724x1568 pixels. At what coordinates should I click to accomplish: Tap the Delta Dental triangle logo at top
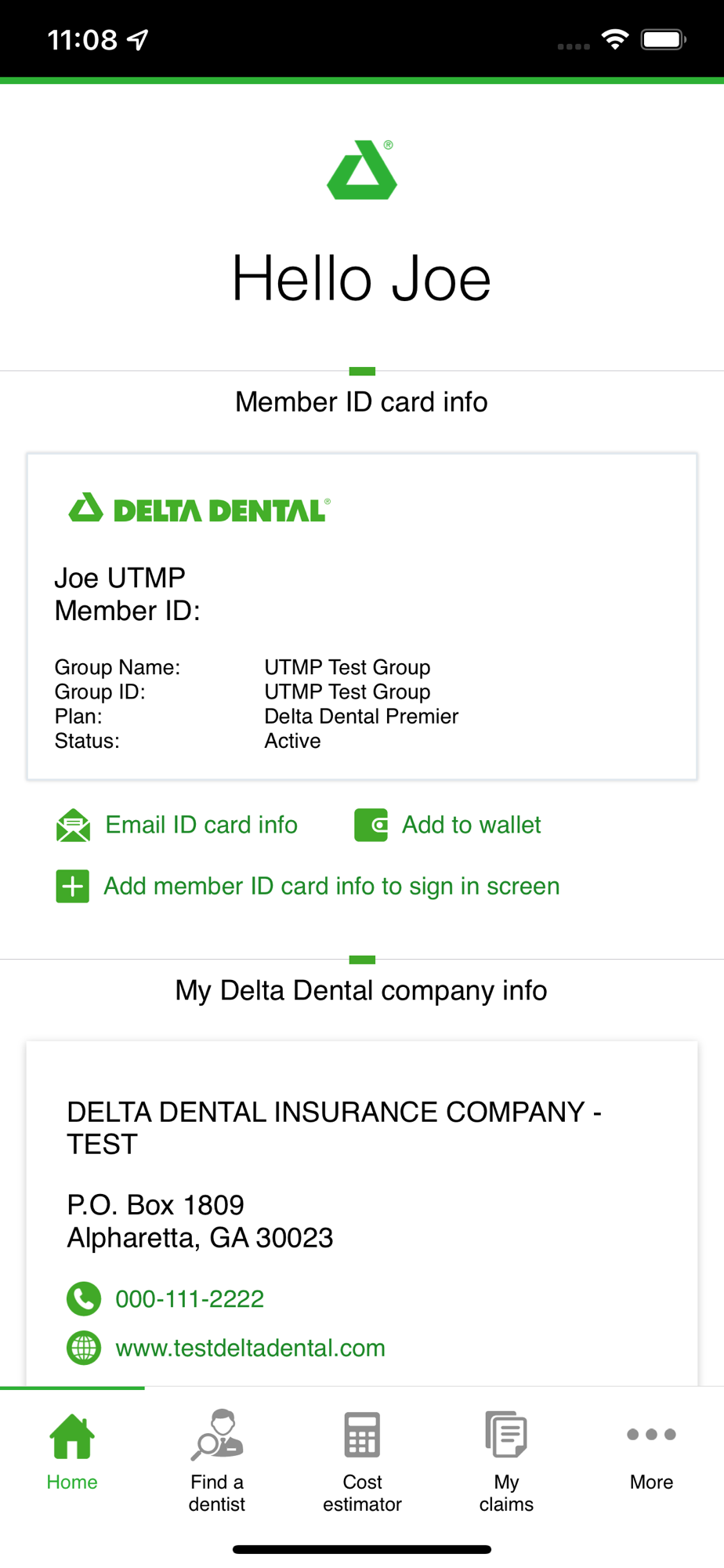[362, 169]
